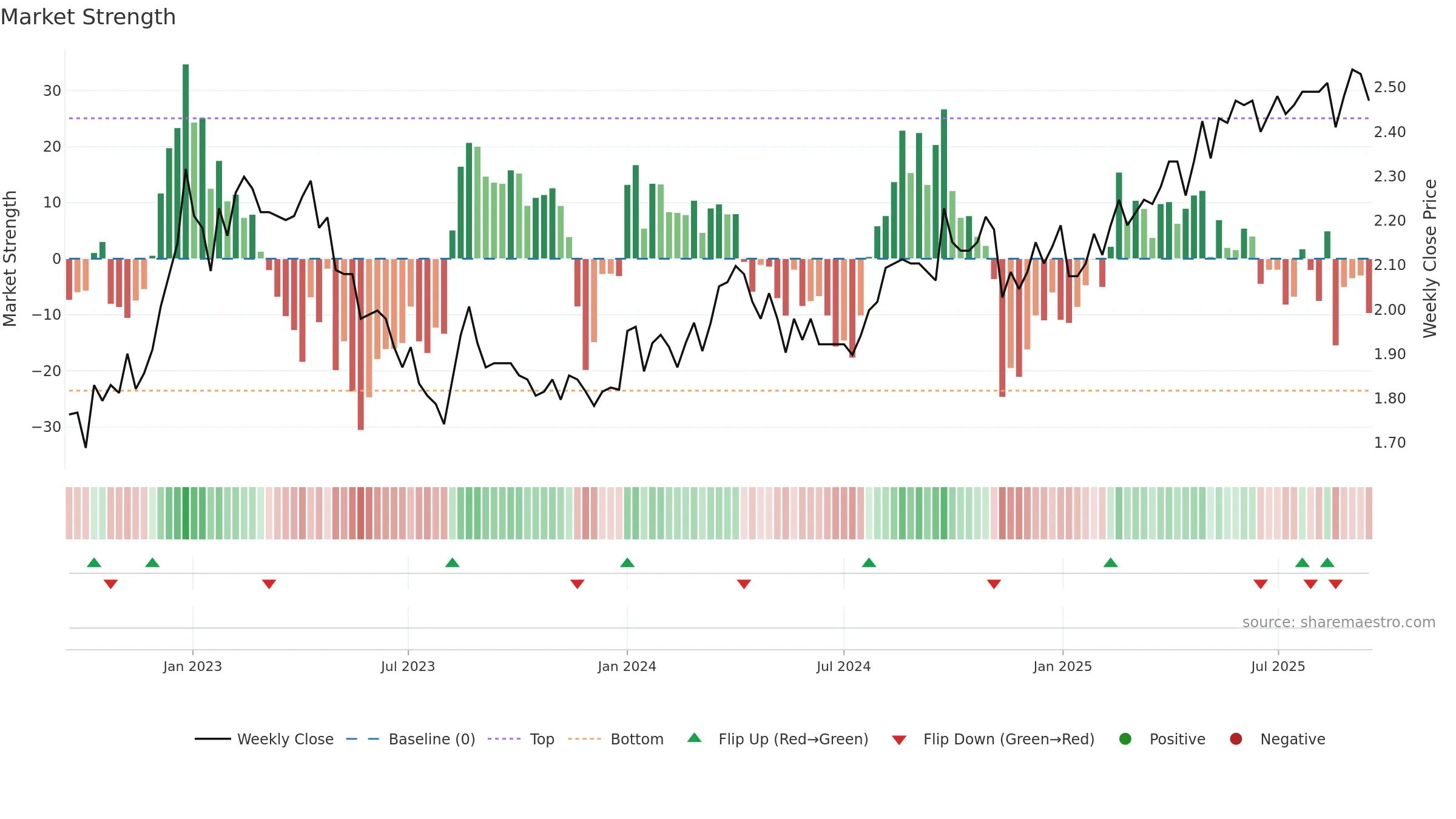Click the green Flip Up legend triangle icon
The image size is (1456, 819).
(x=695, y=738)
